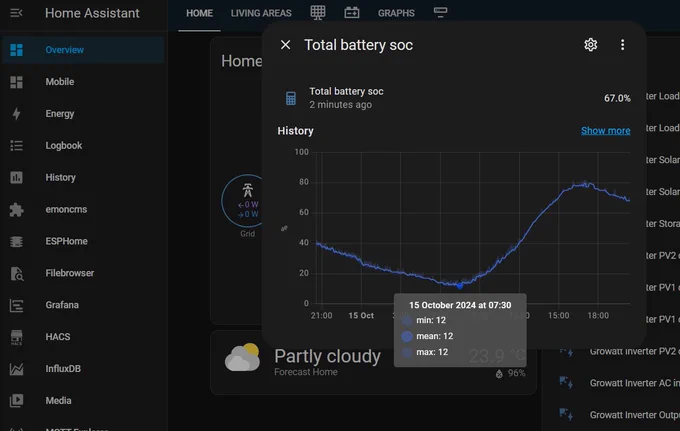Screen dimensions: 680x431
Task: Click the Growatt Inverter AC in icon
Action: (x=566, y=382)
